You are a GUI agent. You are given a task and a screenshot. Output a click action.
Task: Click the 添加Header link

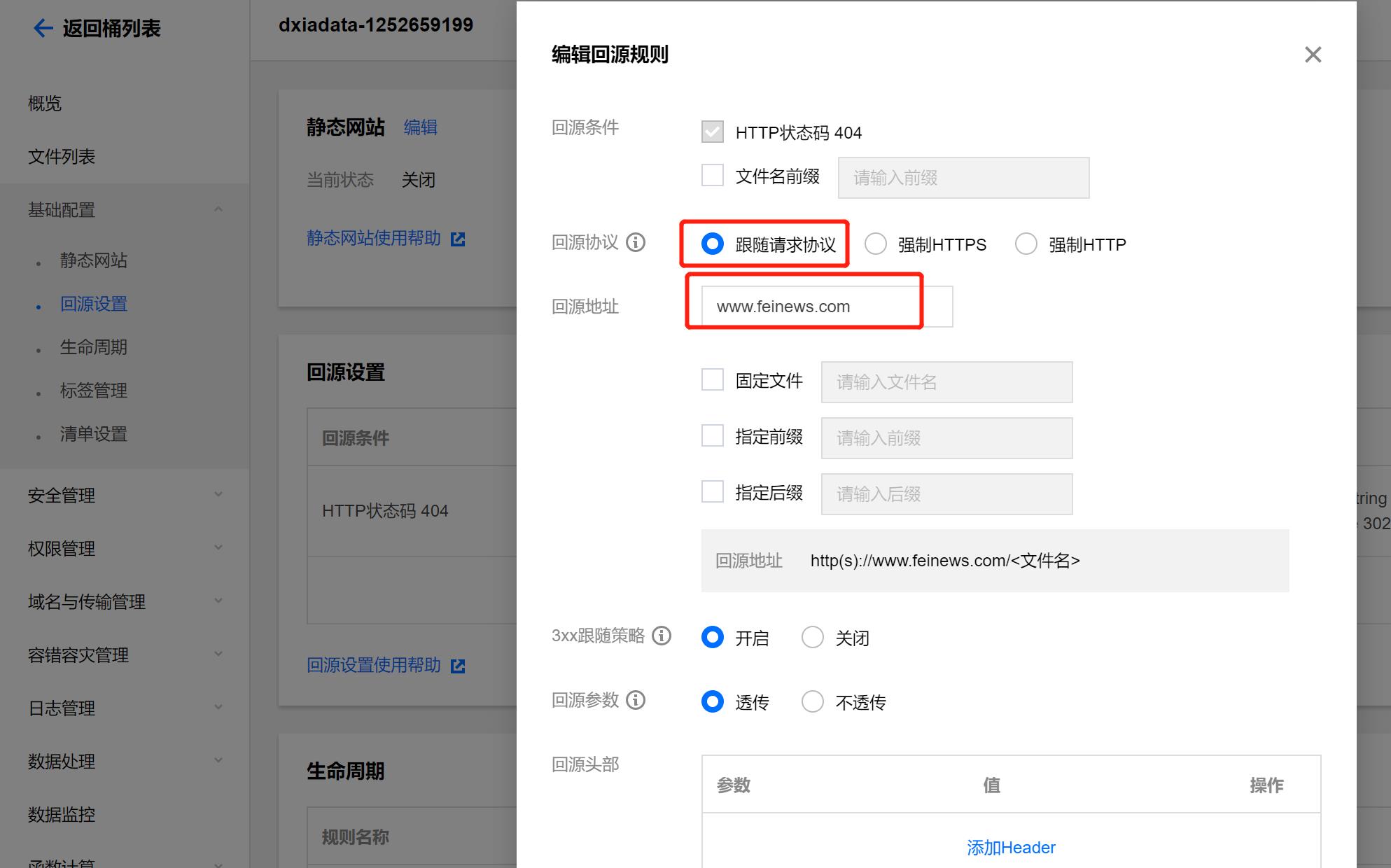(x=1011, y=848)
